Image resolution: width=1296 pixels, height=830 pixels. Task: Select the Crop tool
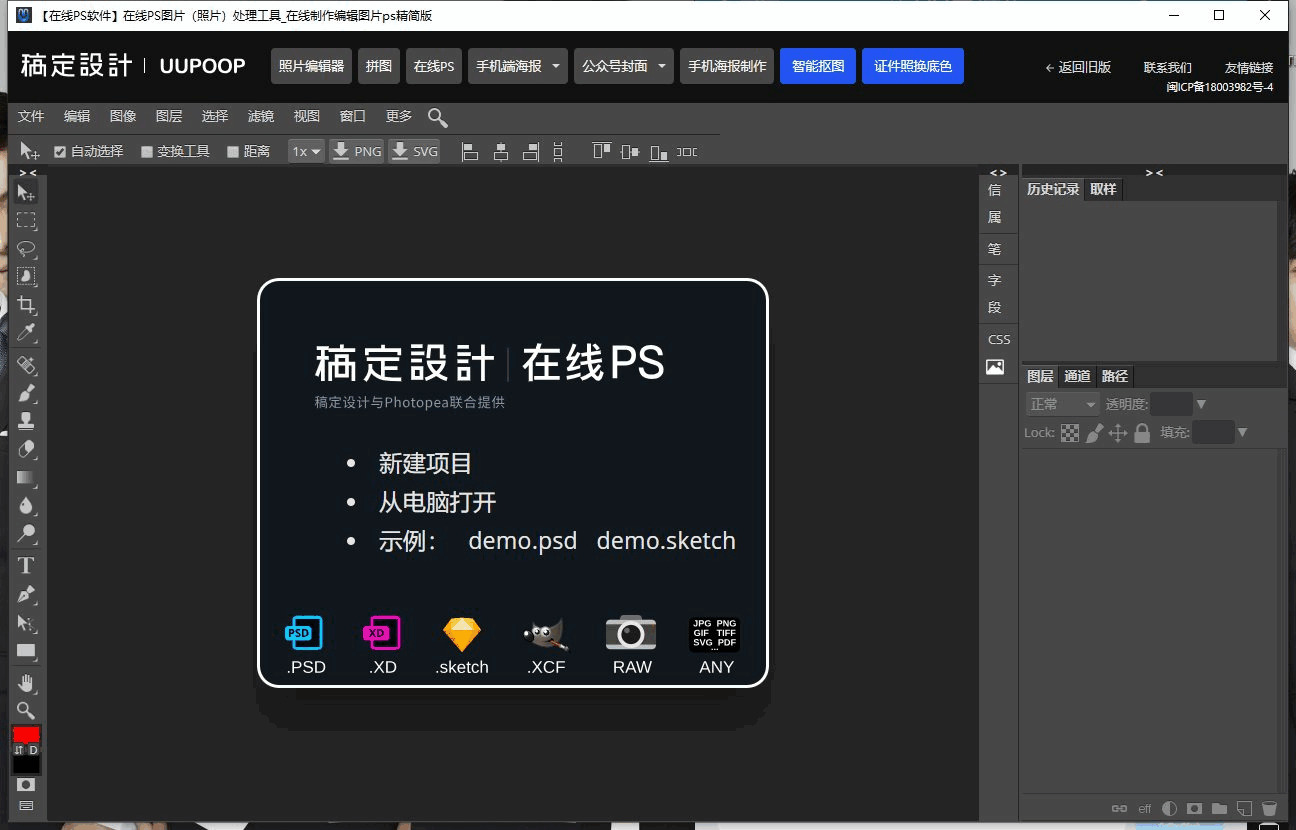(x=26, y=304)
